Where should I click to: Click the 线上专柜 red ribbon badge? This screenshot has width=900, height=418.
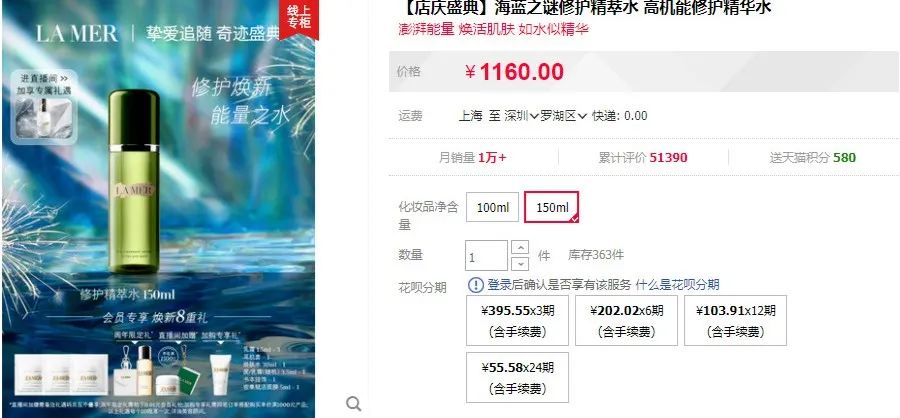click(x=298, y=17)
